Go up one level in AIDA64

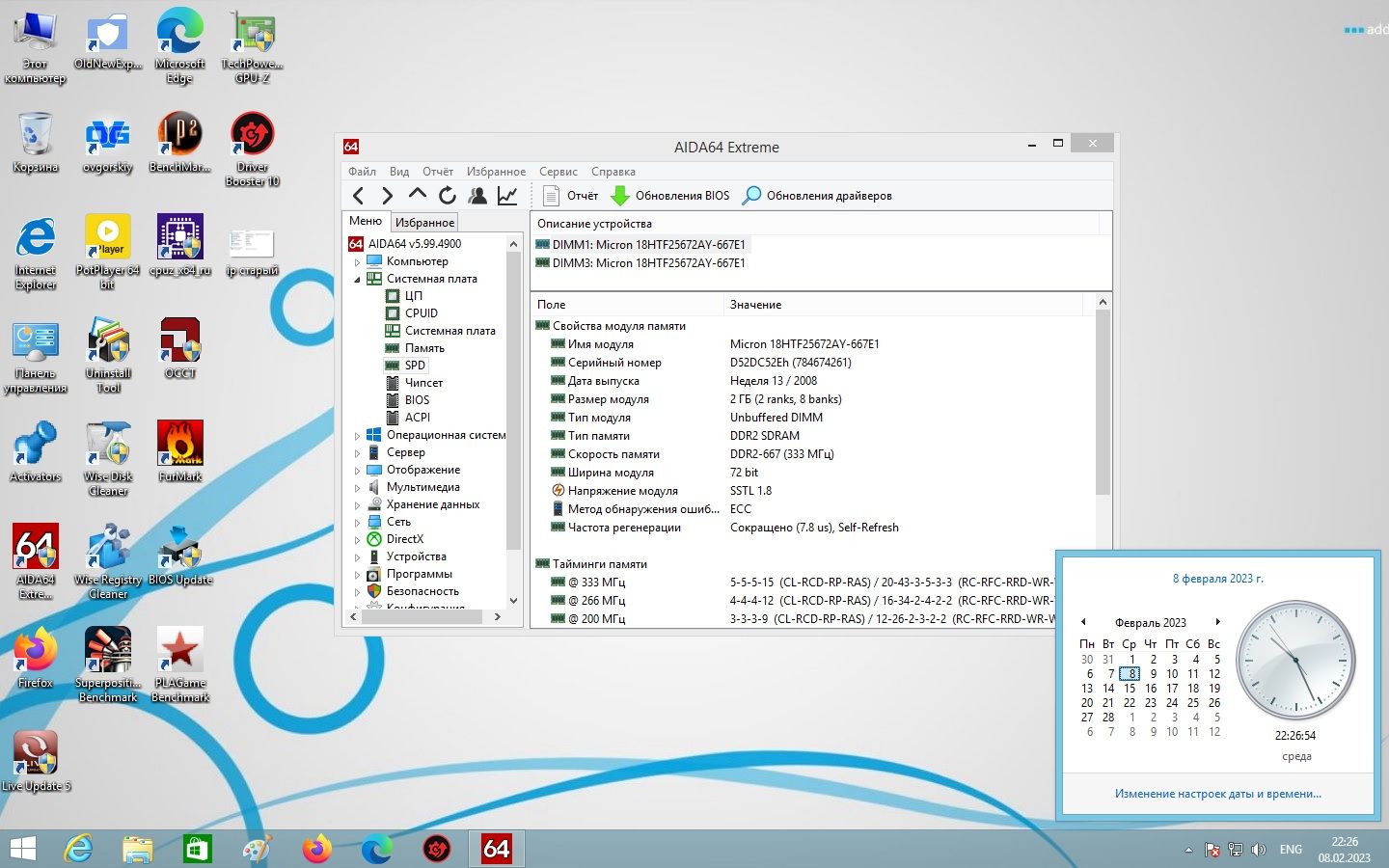click(x=417, y=195)
